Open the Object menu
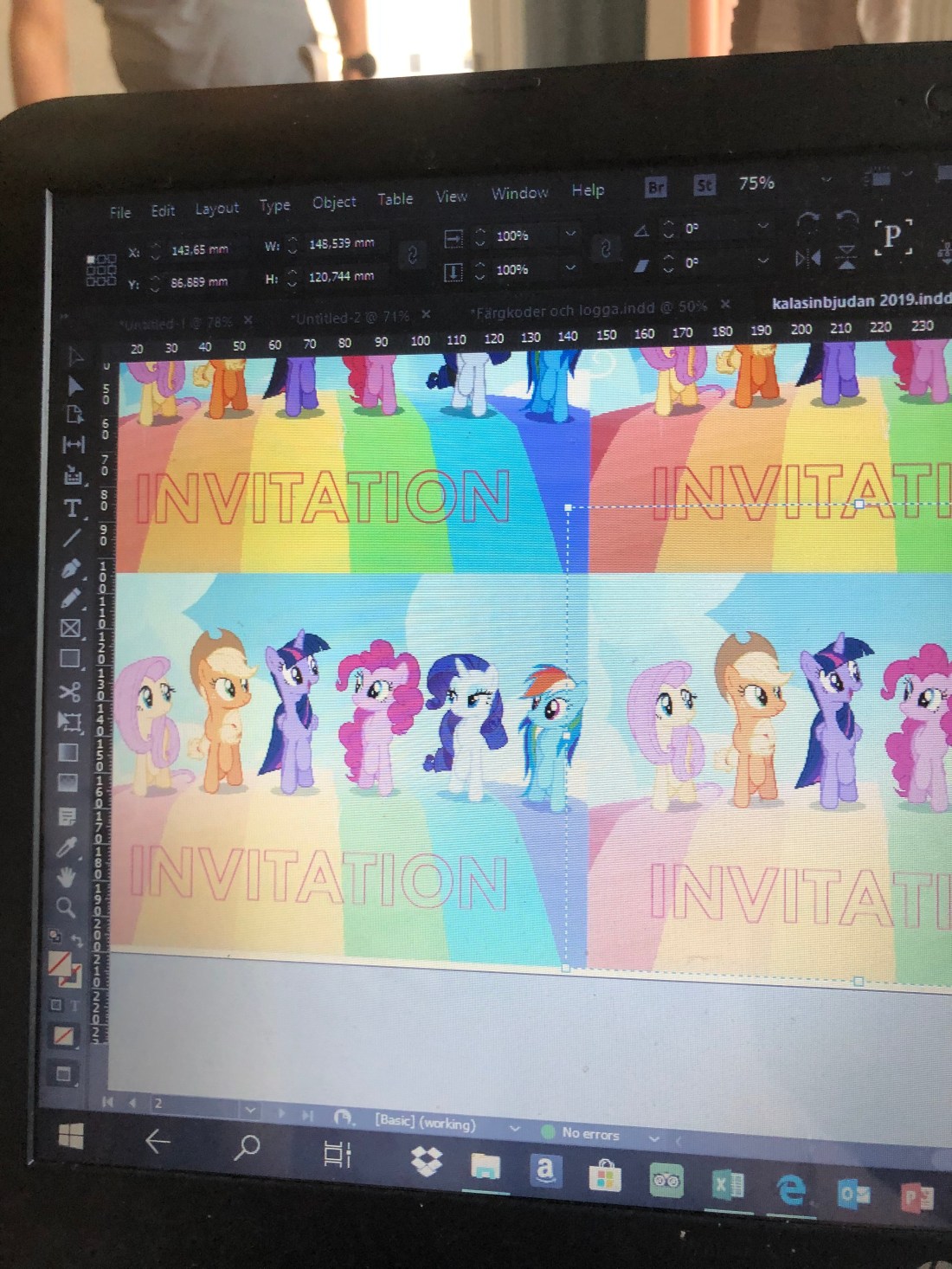The width and height of the screenshot is (952, 1269). pos(334,202)
